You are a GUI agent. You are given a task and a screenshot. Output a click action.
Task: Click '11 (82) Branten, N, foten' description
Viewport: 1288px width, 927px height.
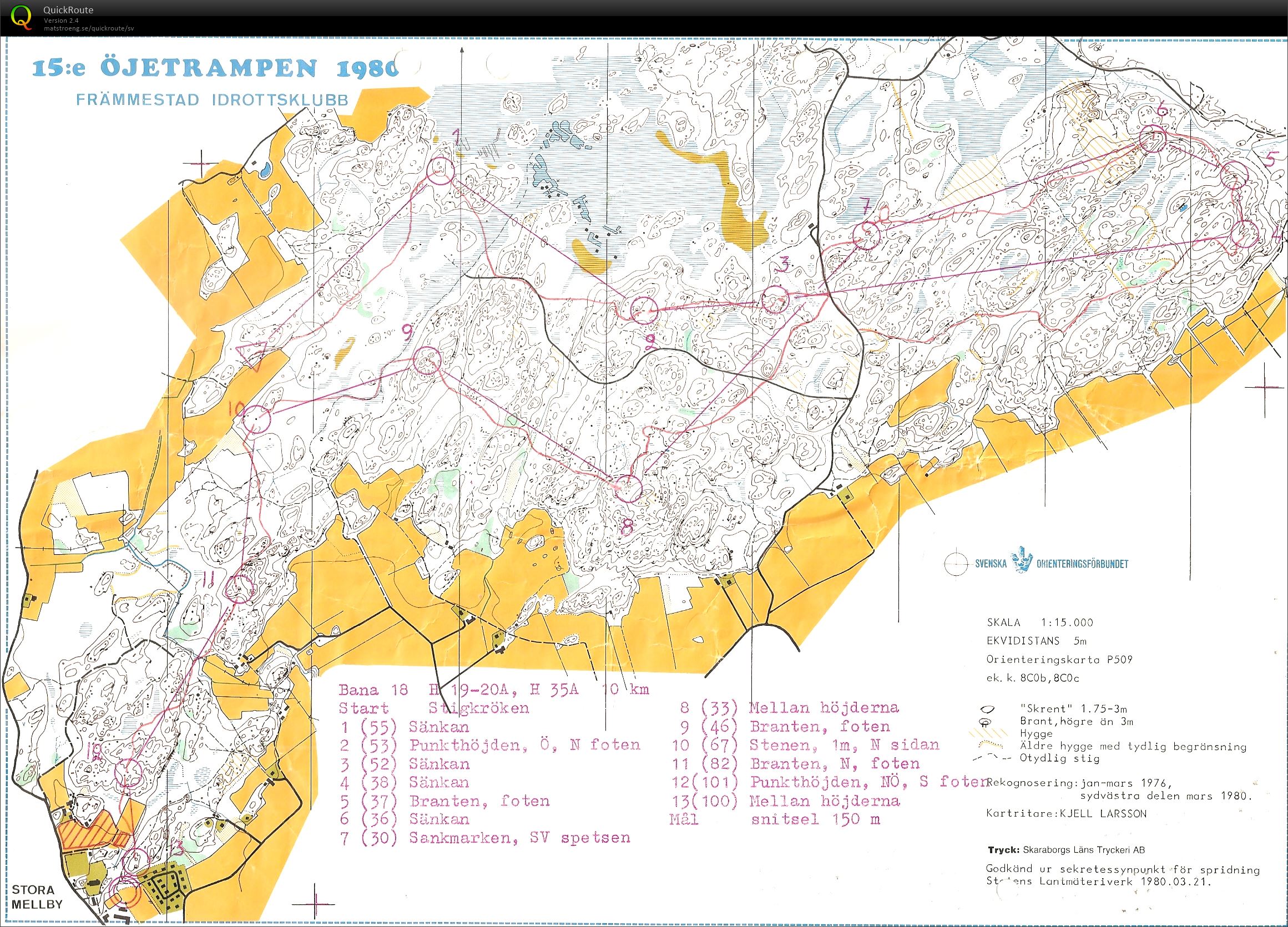[x=796, y=763]
